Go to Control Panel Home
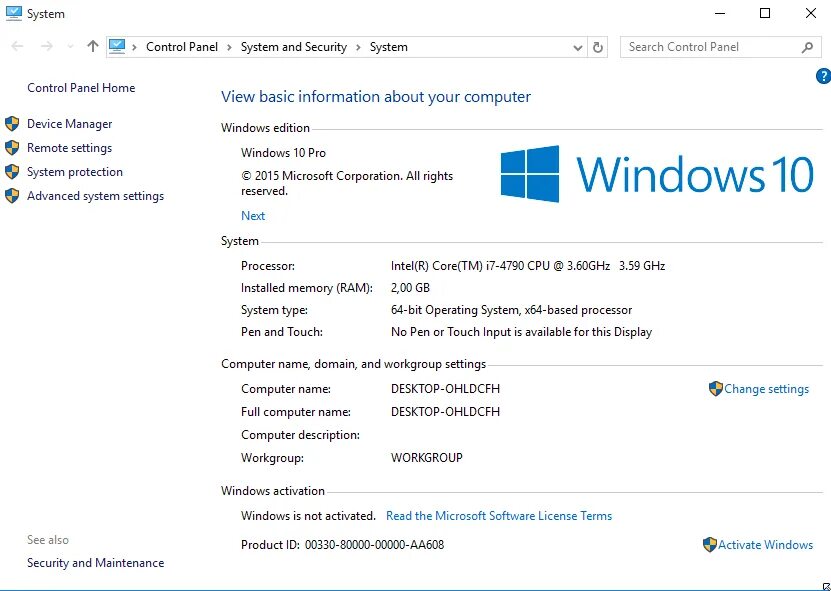The image size is (831, 591). [x=81, y=88]
